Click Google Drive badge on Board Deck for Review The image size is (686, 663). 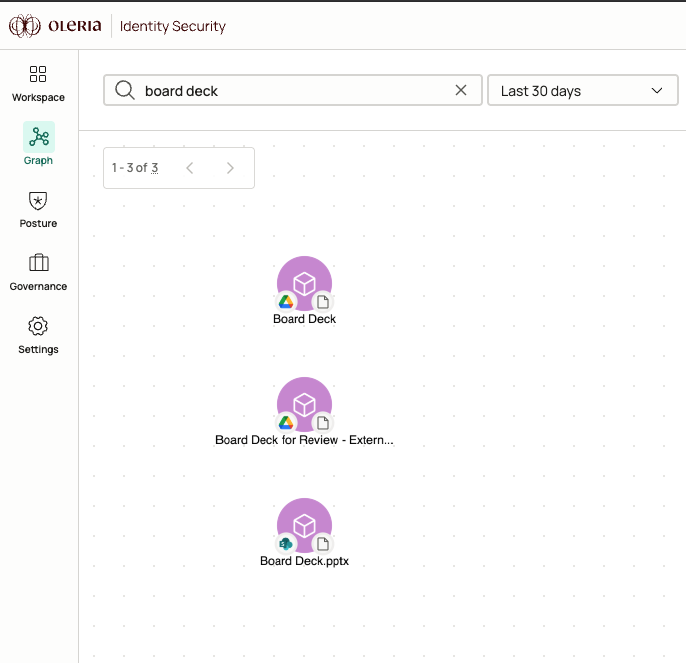[286, 423]
